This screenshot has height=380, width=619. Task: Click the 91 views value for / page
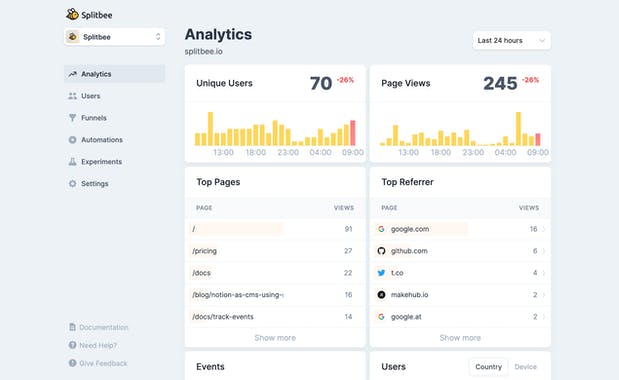[348, 229]
